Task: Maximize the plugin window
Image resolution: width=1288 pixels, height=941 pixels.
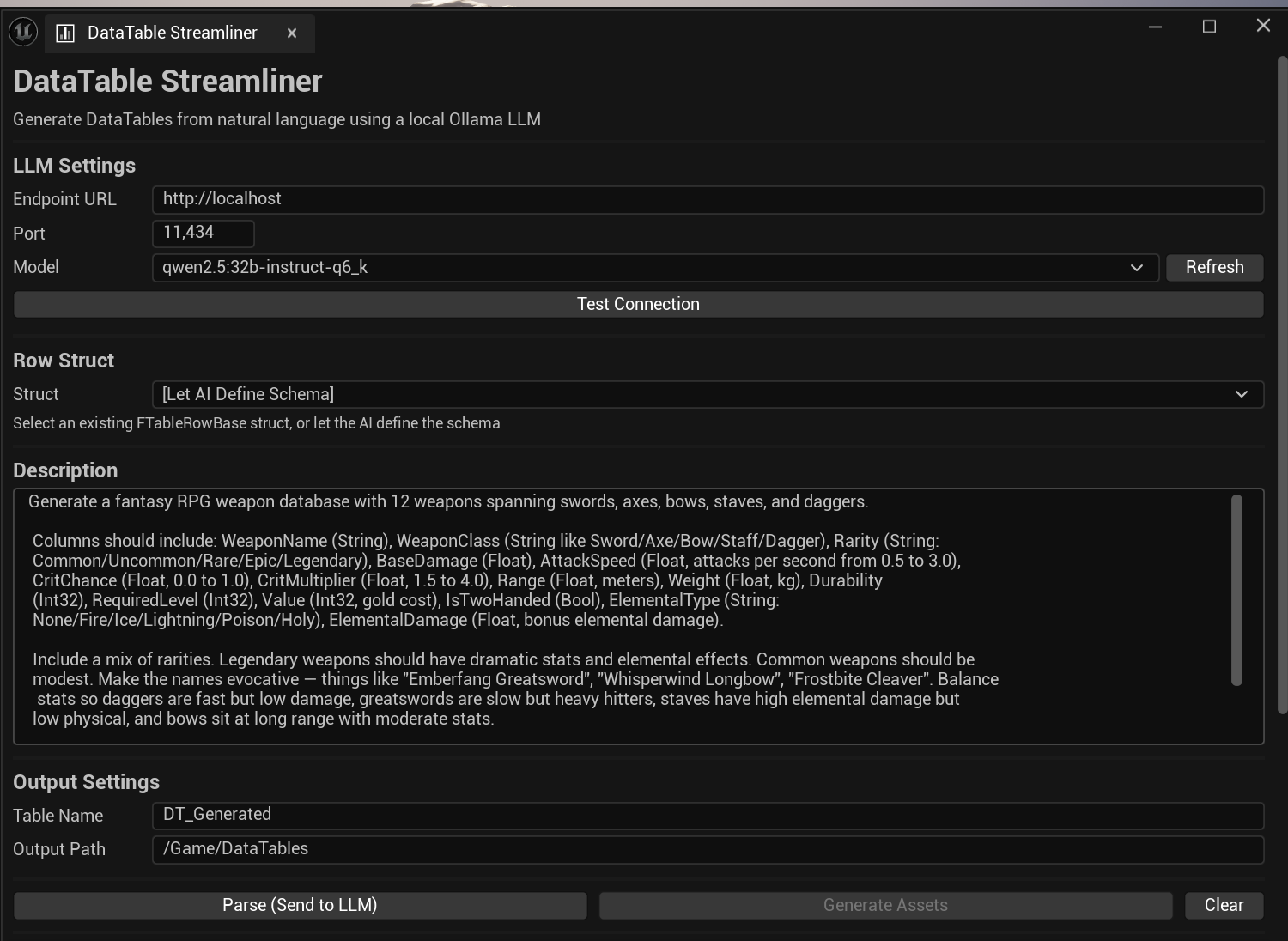Action: (x=1209, y=27)
